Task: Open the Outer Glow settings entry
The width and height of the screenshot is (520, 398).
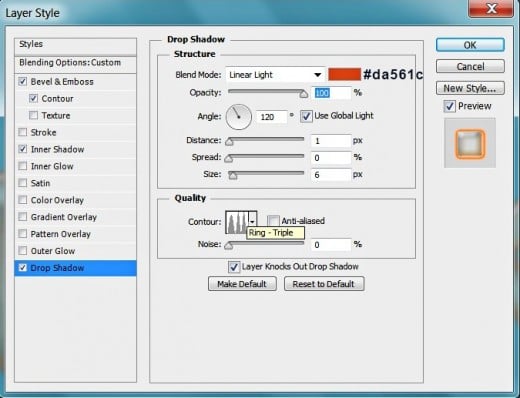Action: point(53,251)
